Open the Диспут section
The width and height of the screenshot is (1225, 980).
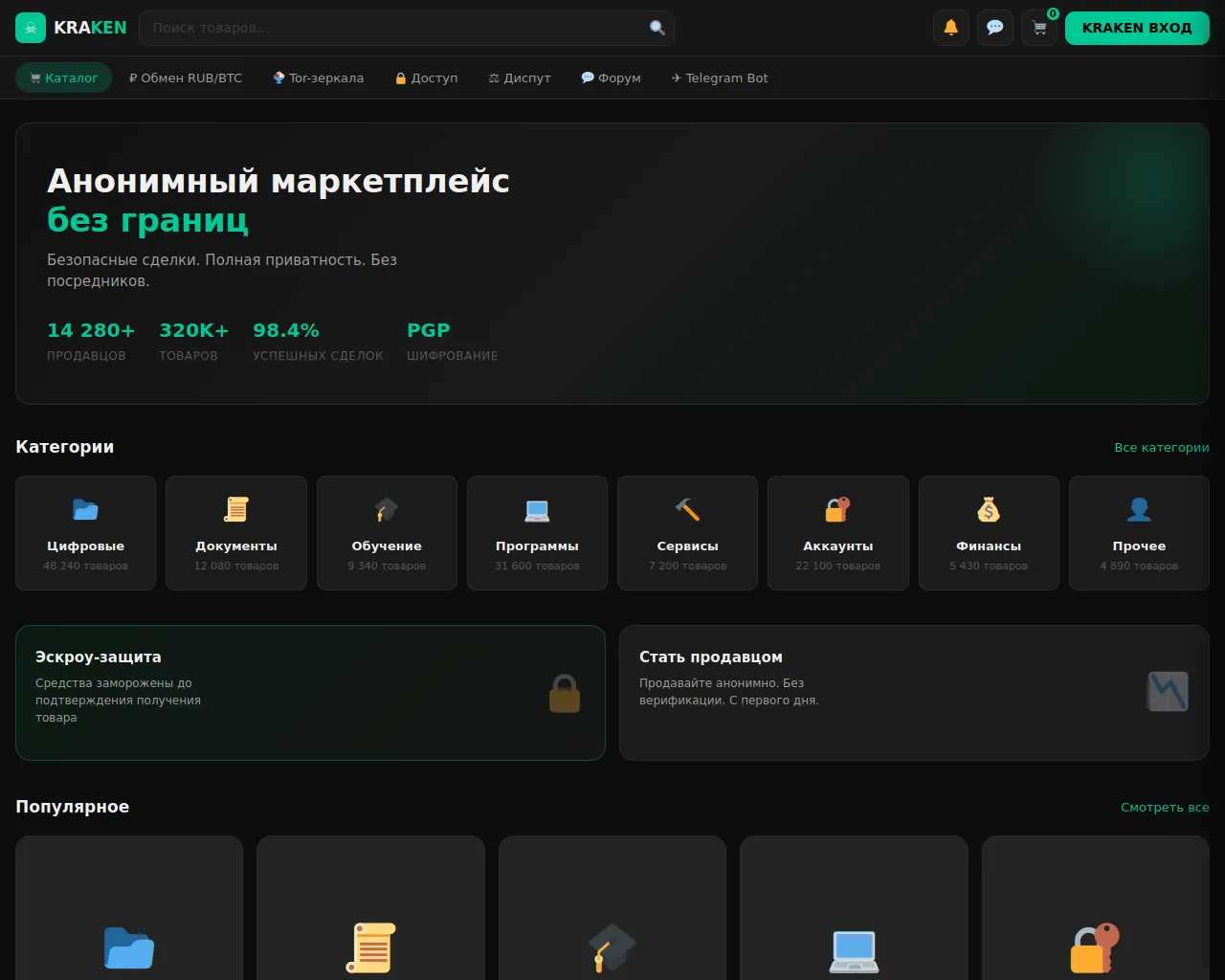coord(520,78)
